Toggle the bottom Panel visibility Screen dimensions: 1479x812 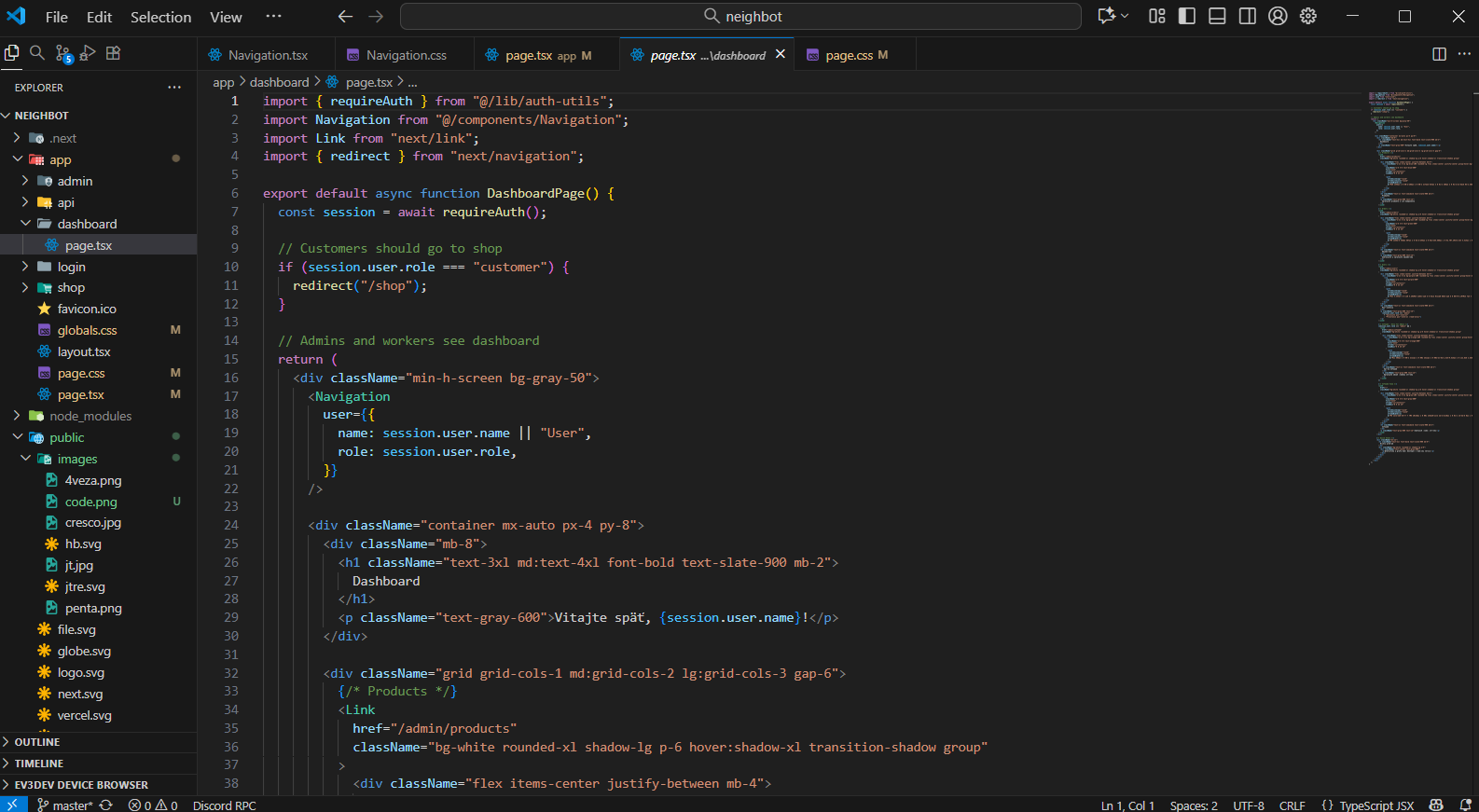point(1217,16)
